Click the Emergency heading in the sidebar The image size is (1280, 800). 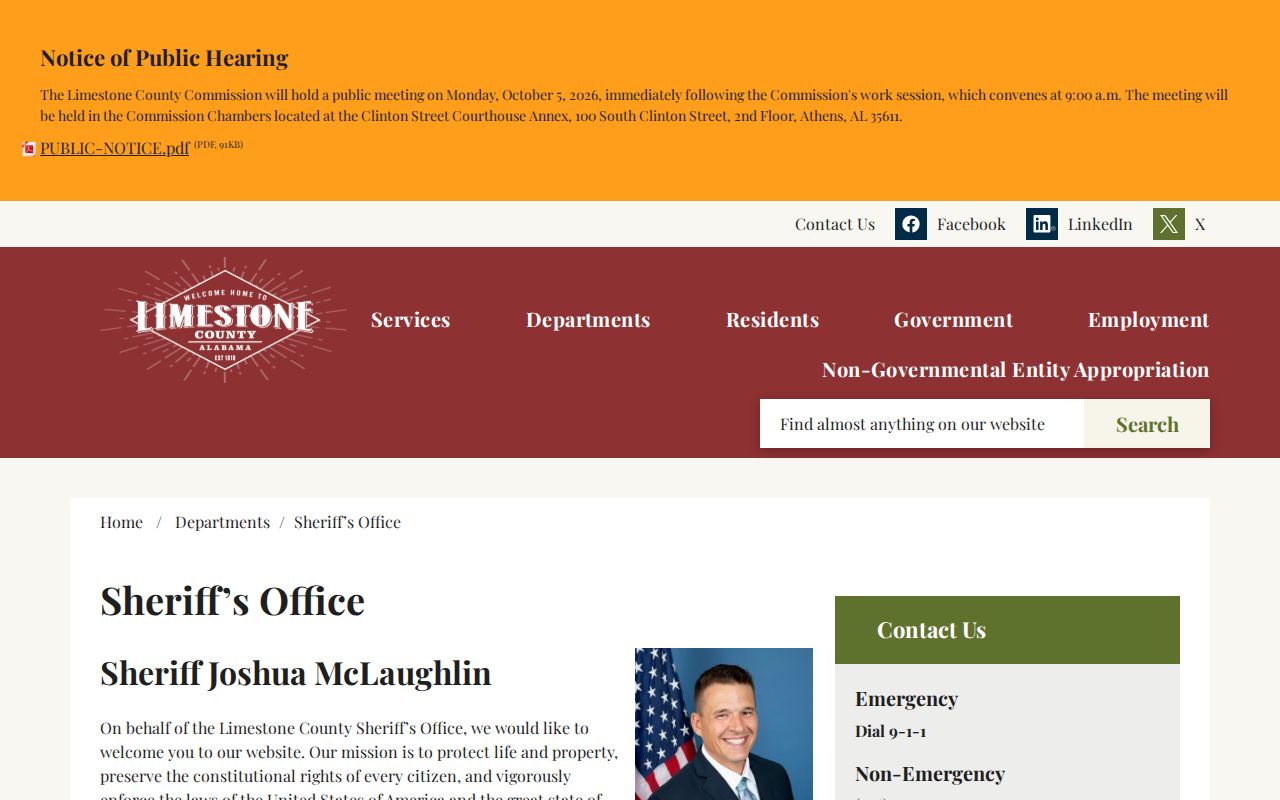tap(906, 698)
